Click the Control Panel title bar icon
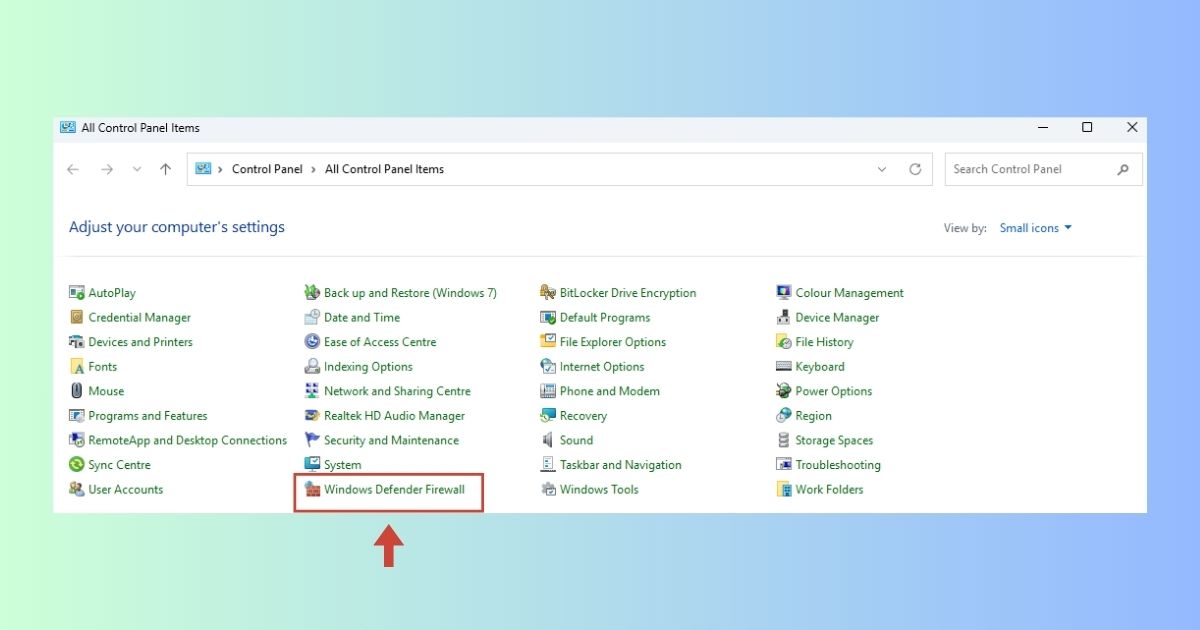1200x630 pixels. 68,127
